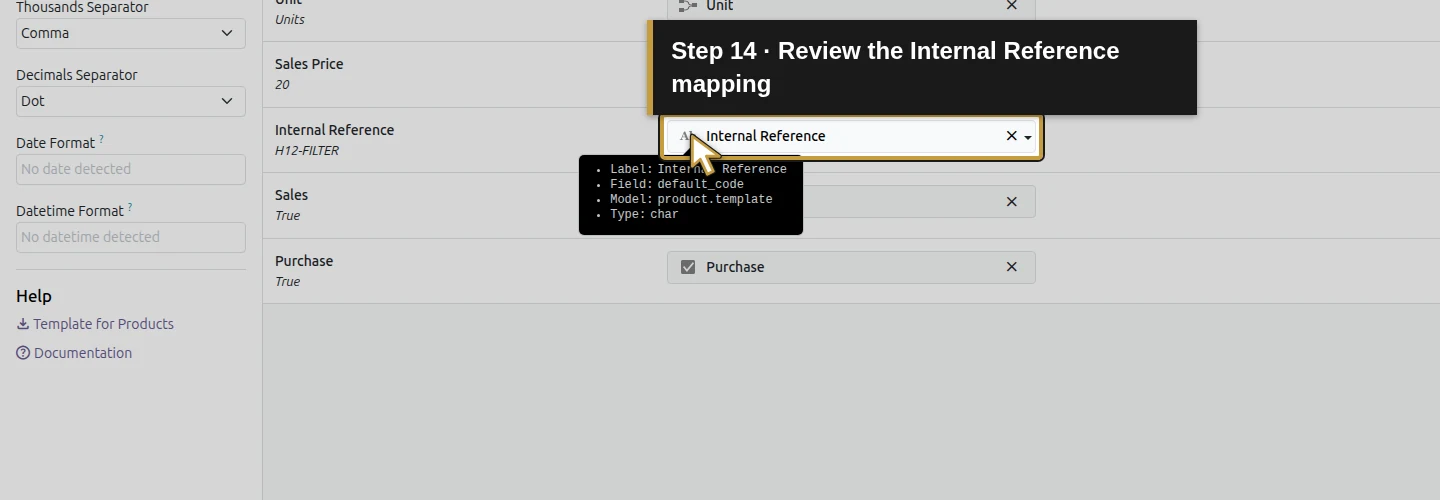
Task: Select the Sales column label
Action: pos(291,195)
